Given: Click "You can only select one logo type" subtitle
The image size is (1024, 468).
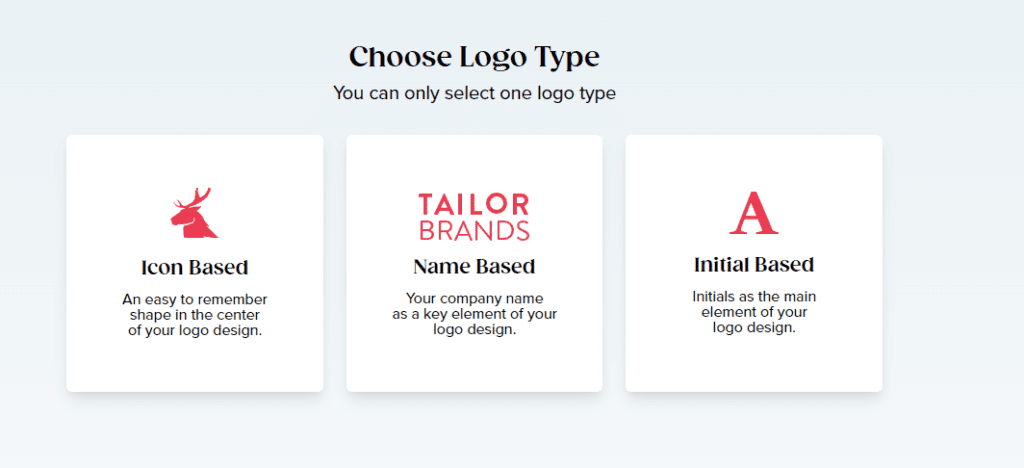Looking at the screenshot, I should point(474,94).
